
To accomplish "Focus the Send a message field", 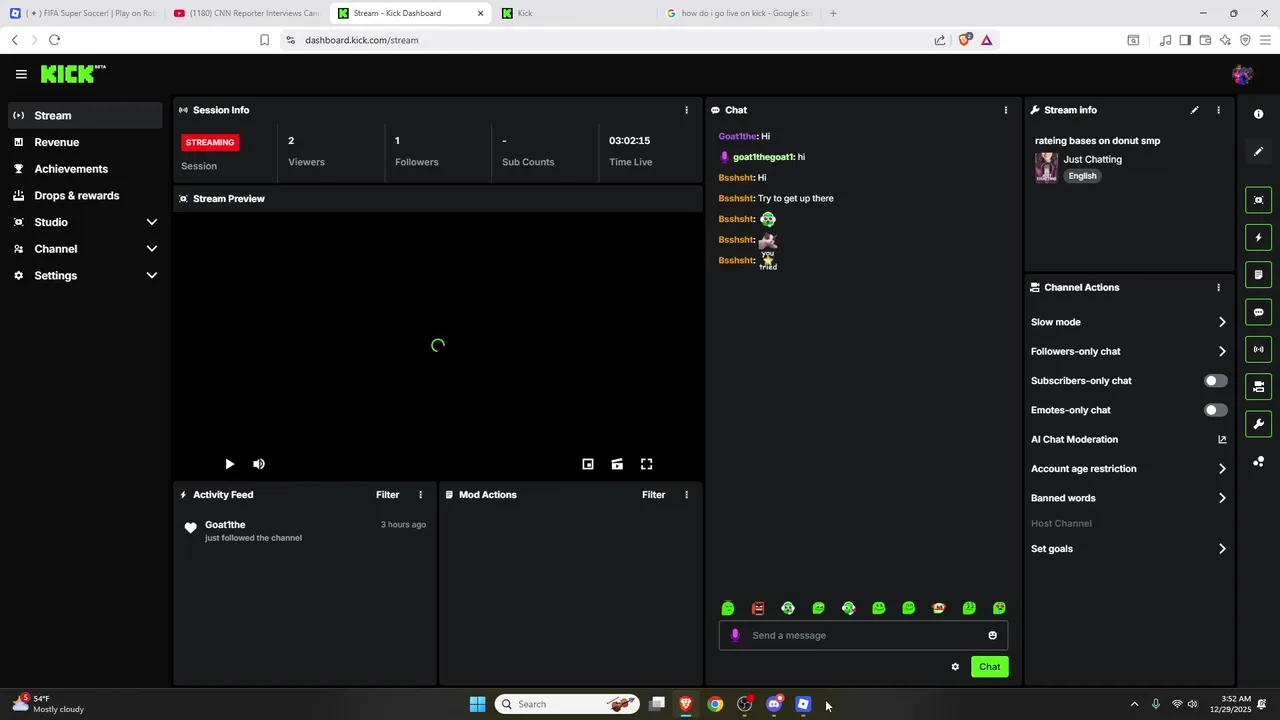I will (x=863, y=635).
